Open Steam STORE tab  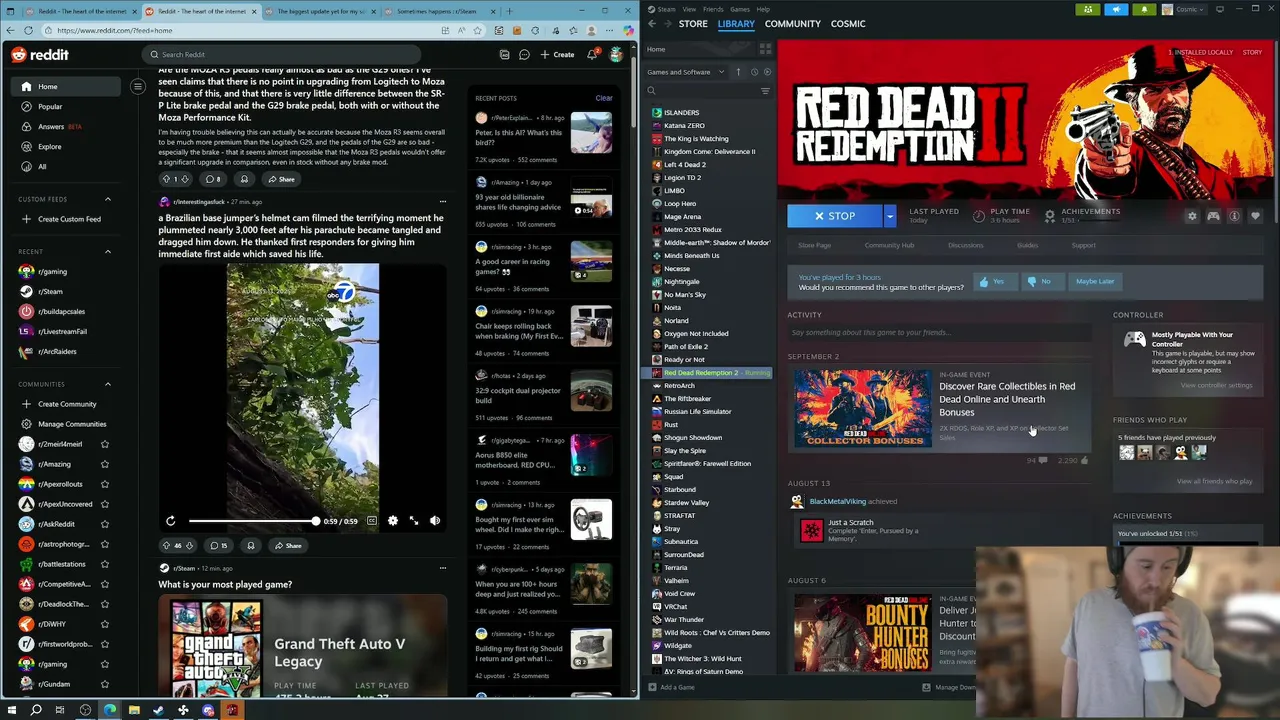coord(693,24)
